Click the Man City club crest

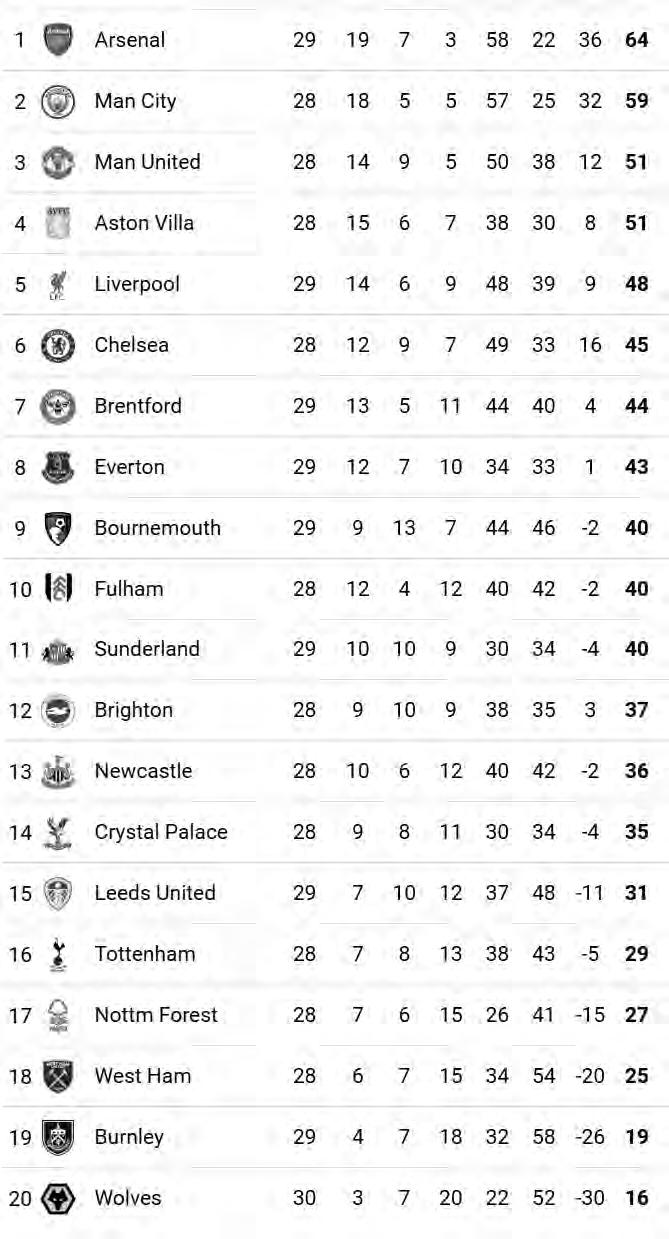pos(58,101)
